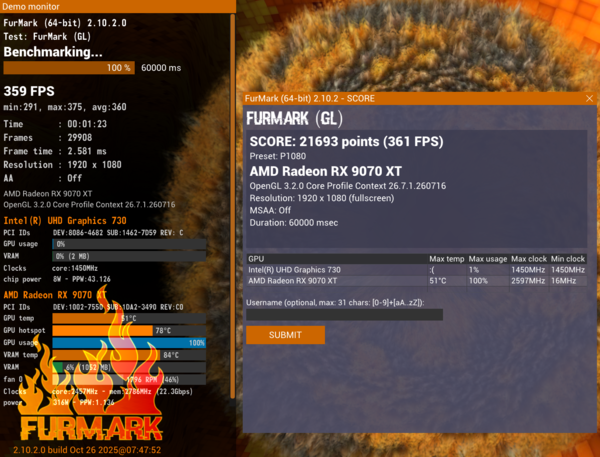
Task: Click the MSAA: Off line
Action: click(x=270, y=211)
